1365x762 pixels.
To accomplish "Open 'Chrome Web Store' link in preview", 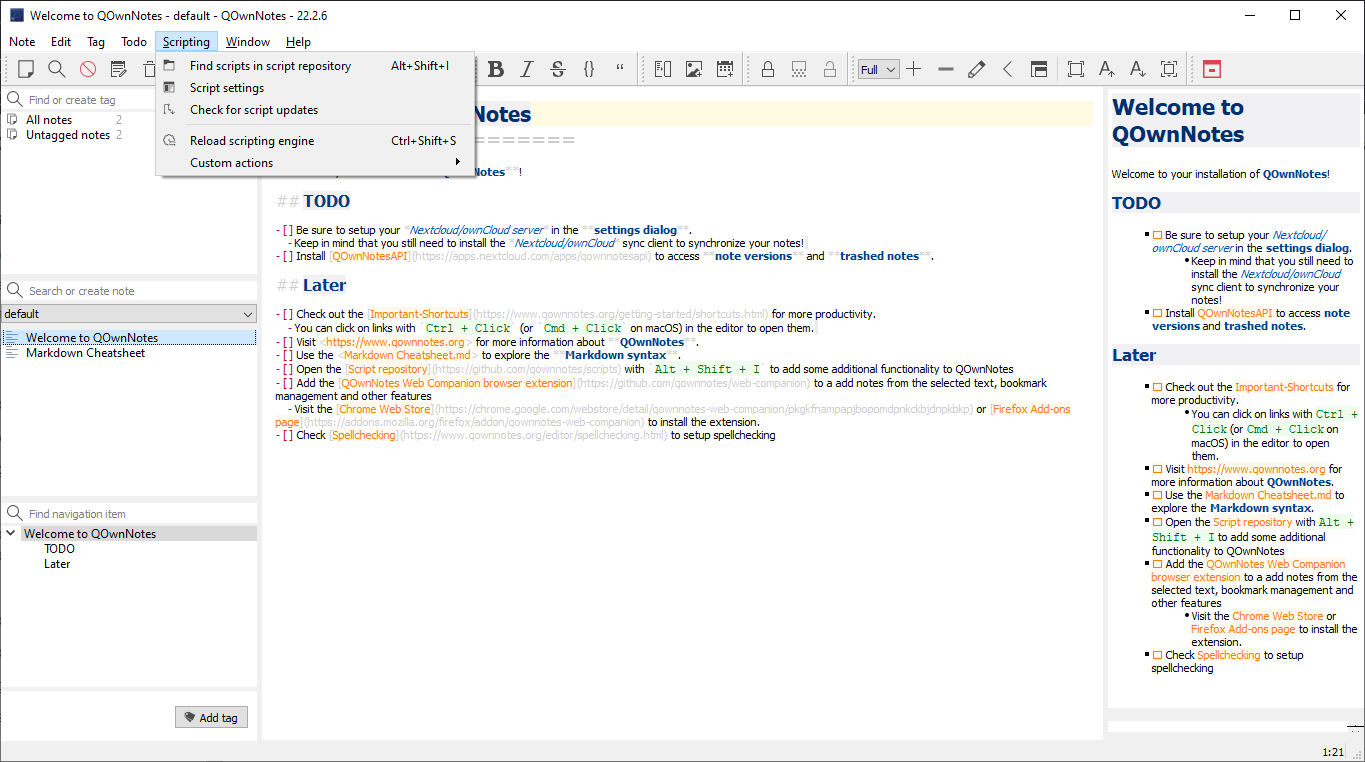I will click(1277, 616).
